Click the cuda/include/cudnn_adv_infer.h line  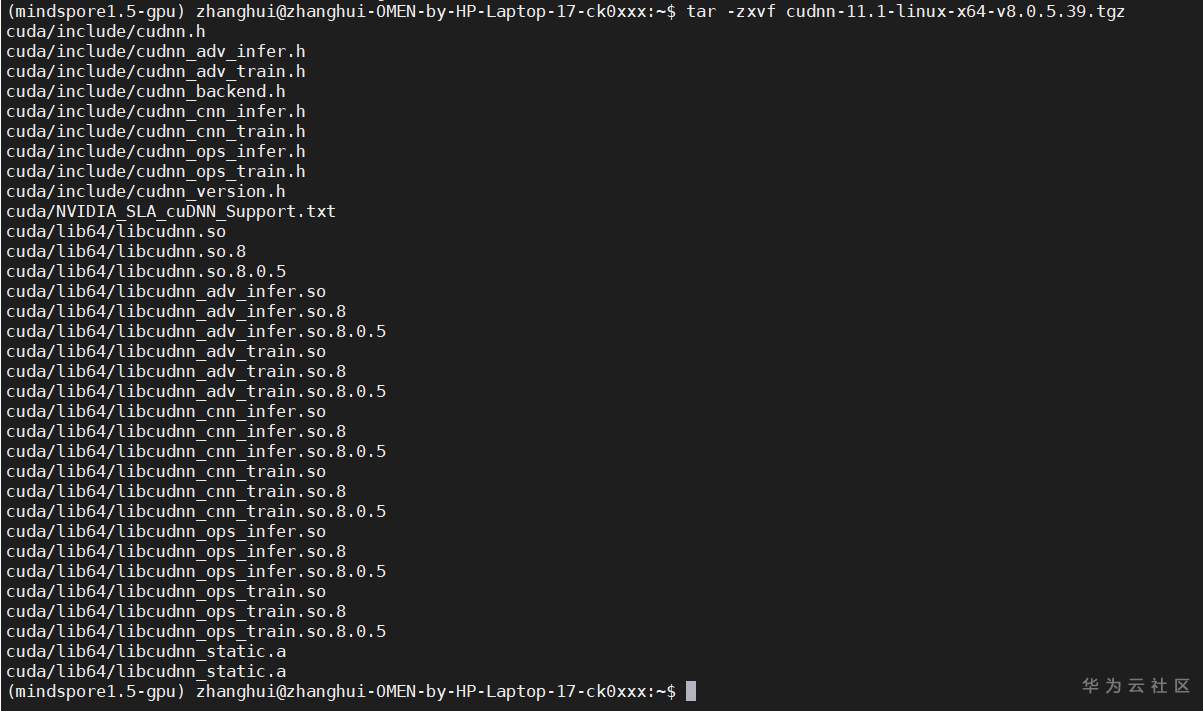tap(156, 51)
